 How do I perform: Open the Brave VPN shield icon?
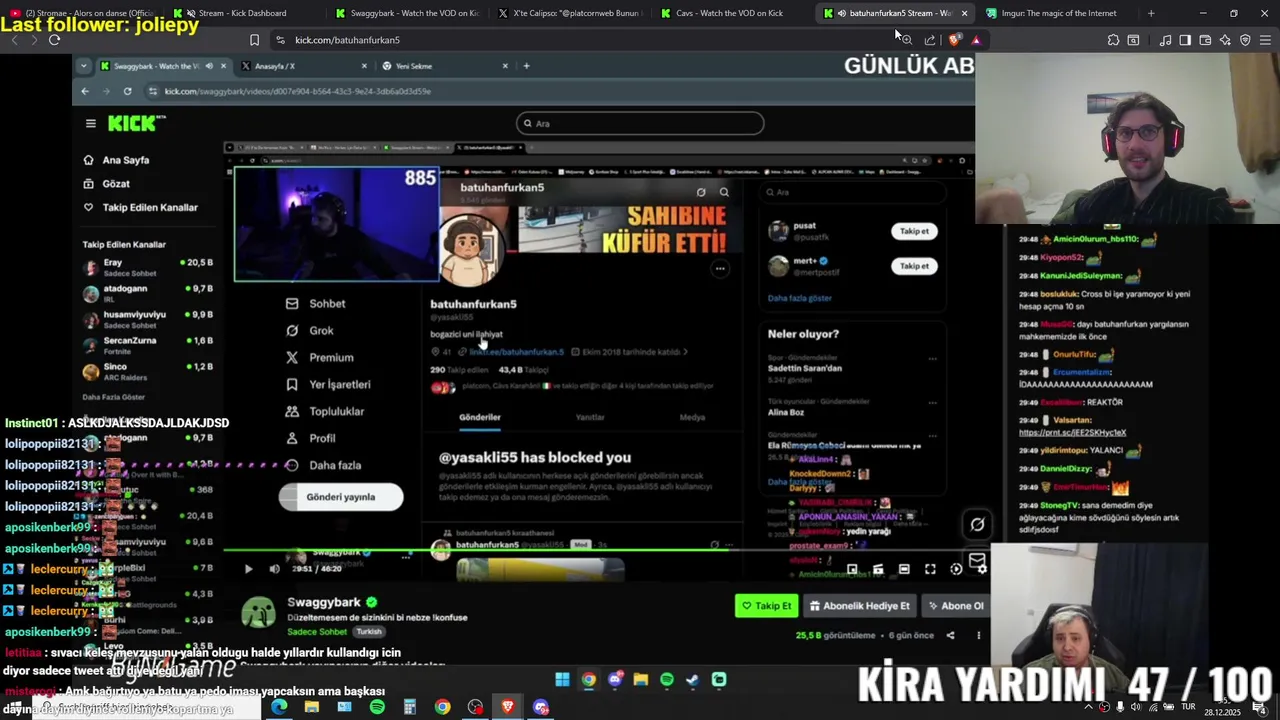pyautogui.click(x=1245, y=40)
